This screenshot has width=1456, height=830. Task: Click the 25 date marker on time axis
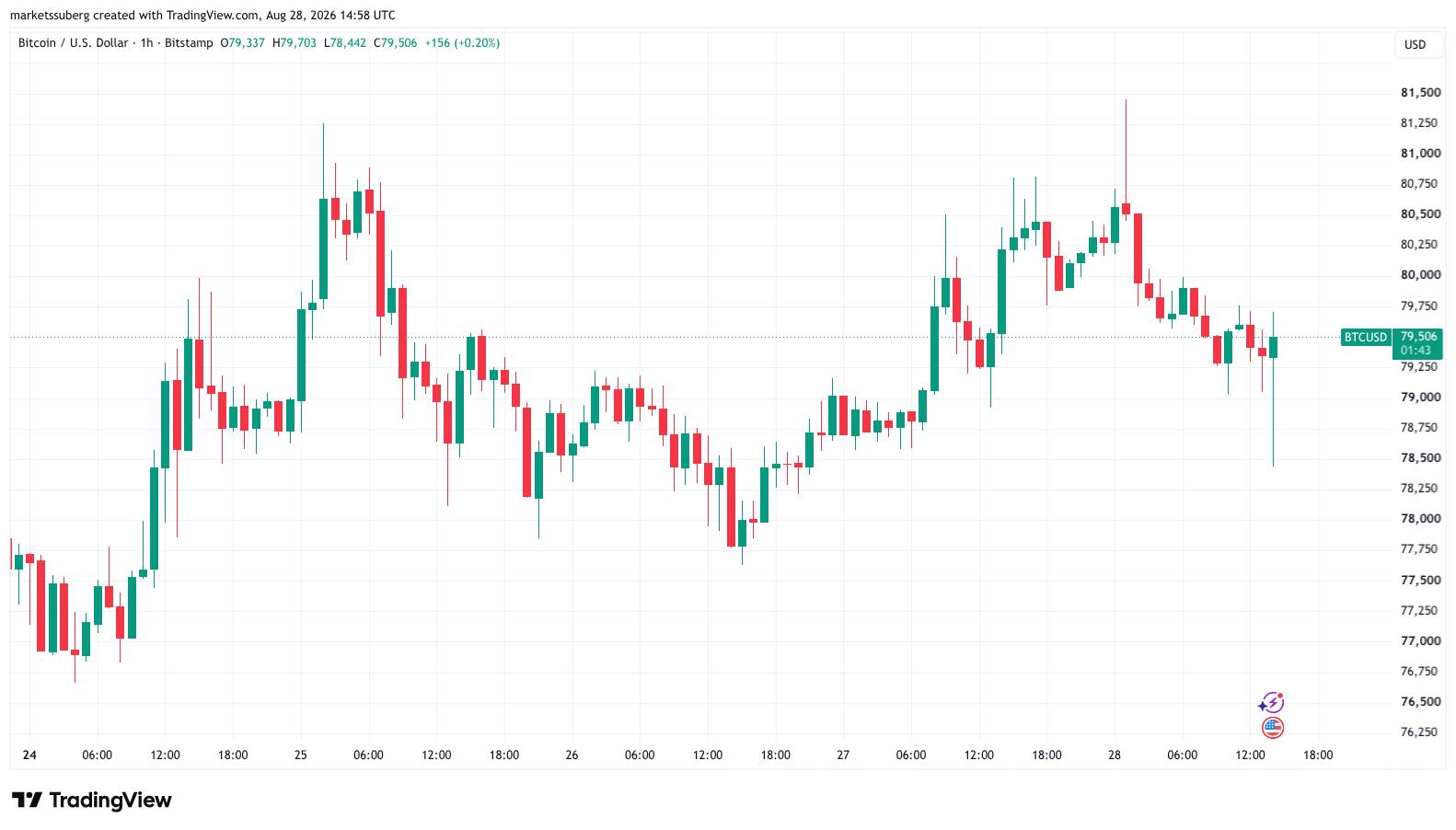click(x=301, y=755)
